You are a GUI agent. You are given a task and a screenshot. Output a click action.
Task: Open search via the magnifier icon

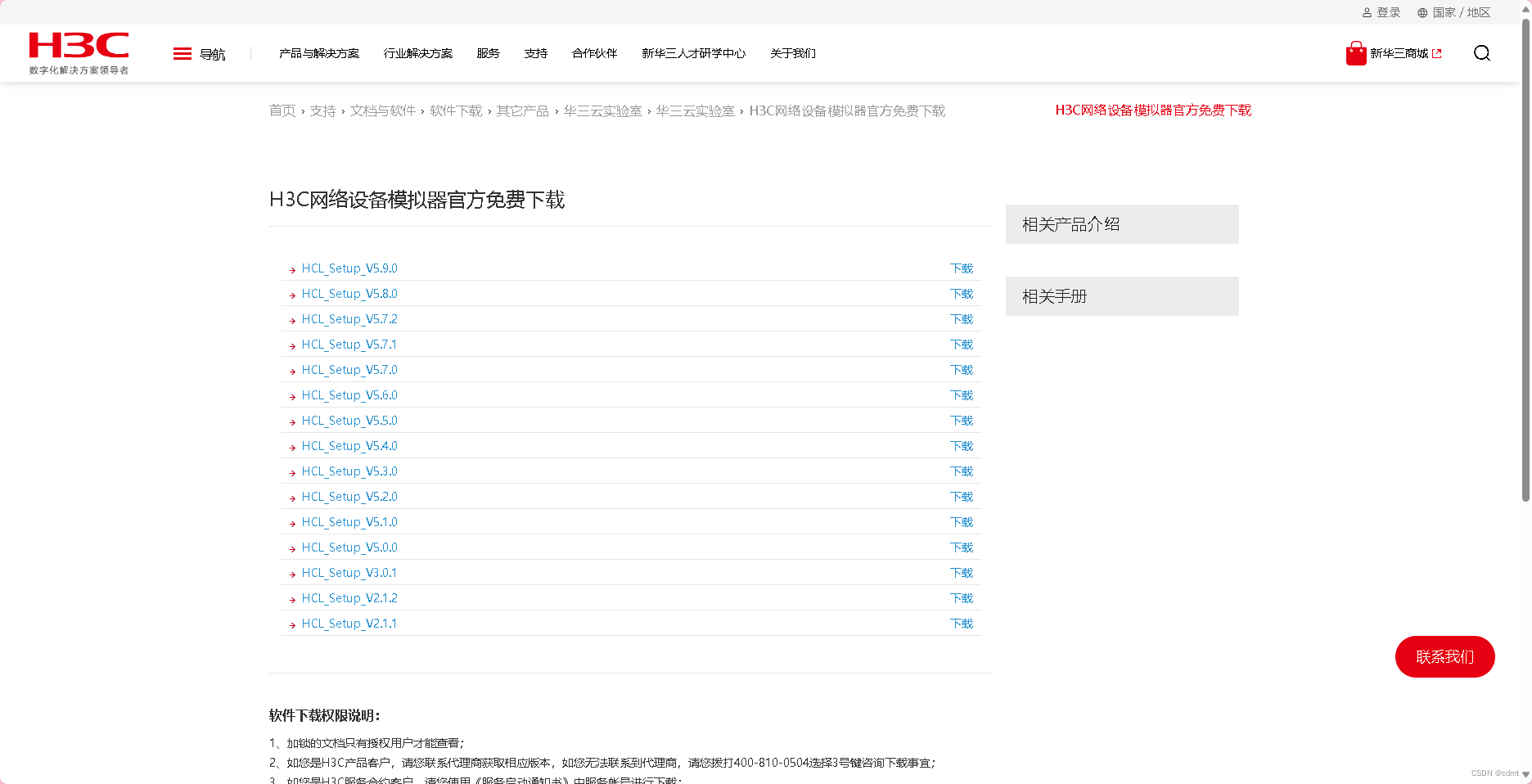(x=1481, y=53)
